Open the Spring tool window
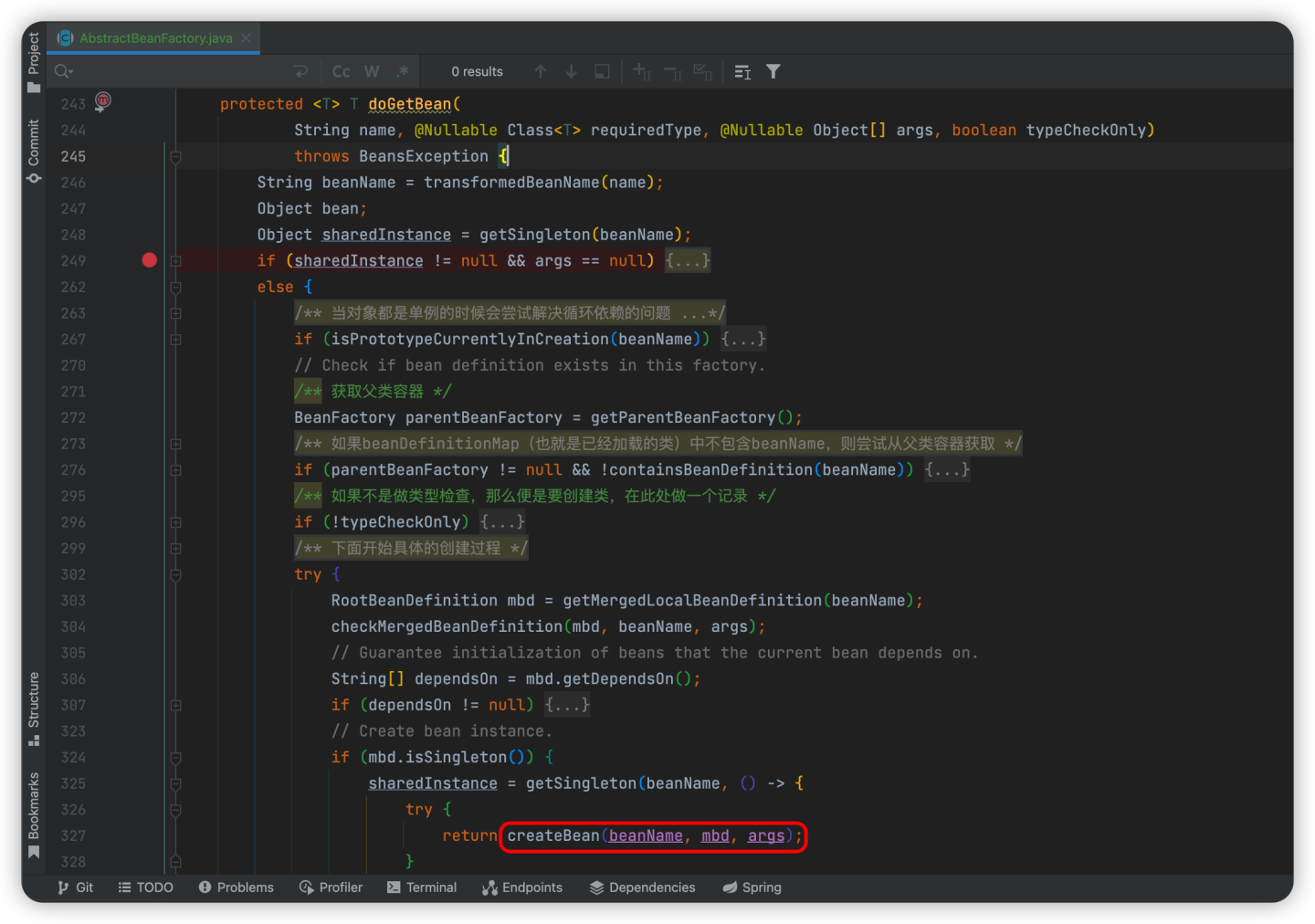 (752, 887)
